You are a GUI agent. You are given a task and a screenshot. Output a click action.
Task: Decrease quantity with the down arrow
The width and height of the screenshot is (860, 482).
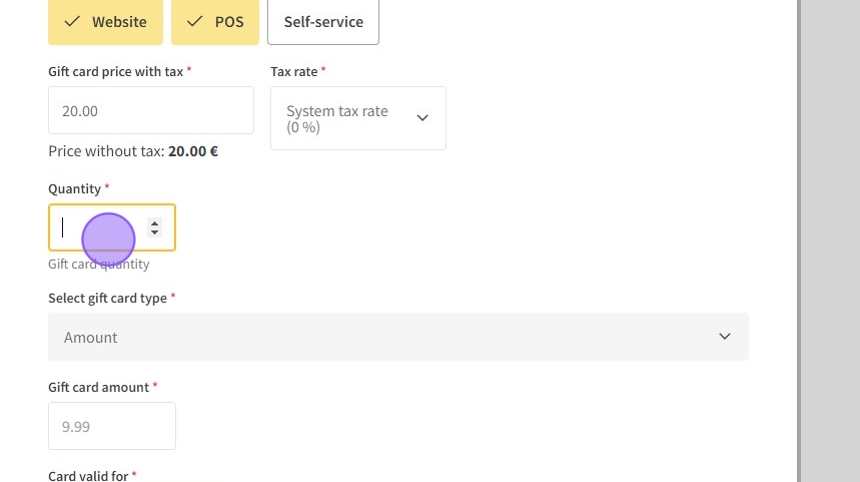pyautogui.click(x=154, y=233)
